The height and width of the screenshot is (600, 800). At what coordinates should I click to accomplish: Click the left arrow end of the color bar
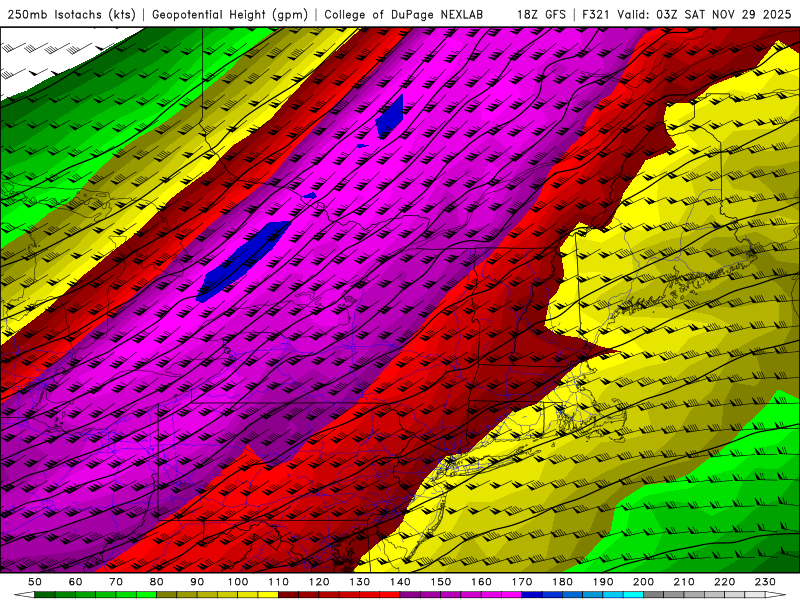24,595
